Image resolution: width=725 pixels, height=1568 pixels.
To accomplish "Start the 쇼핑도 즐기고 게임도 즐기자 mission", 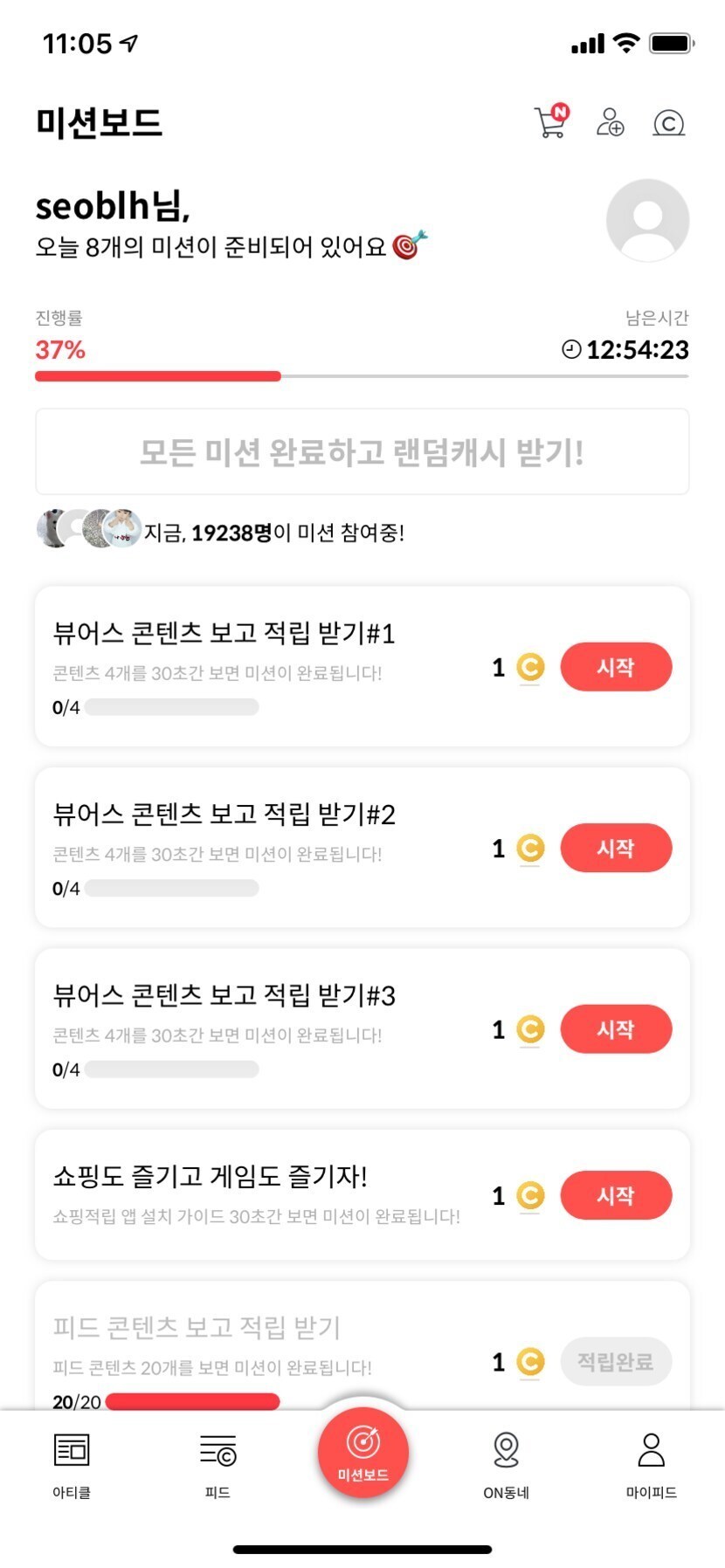I will click(x=616, y=1195).
